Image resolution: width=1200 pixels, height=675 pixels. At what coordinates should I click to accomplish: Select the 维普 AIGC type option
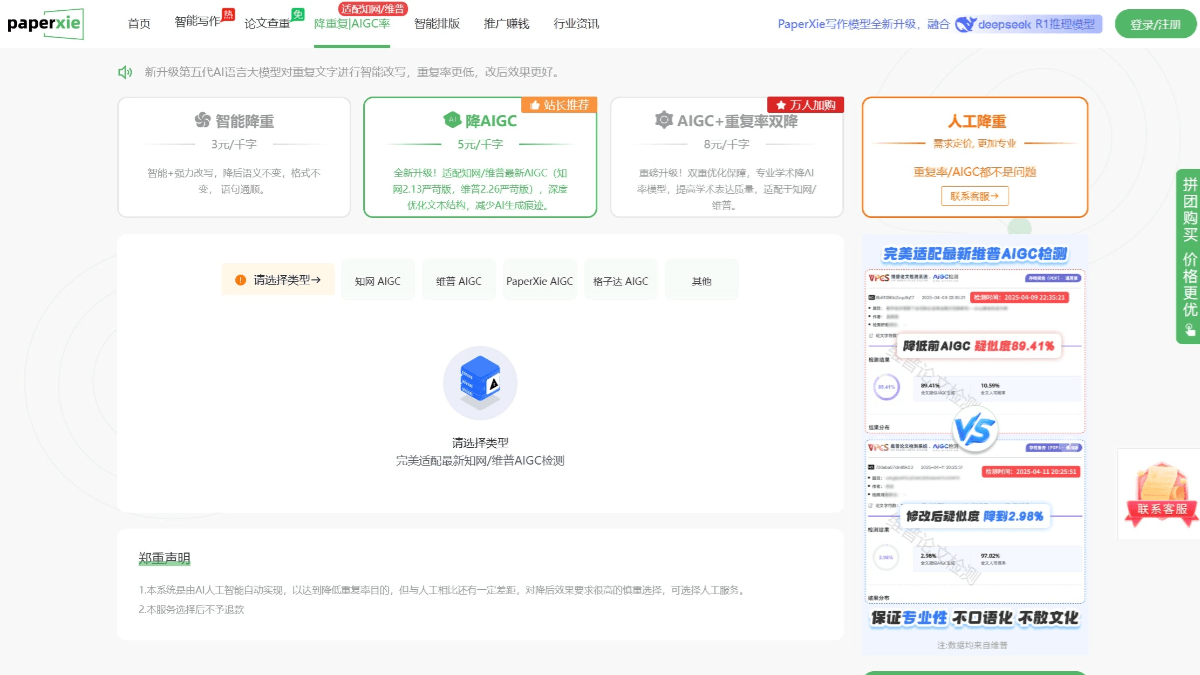[459, 281]
